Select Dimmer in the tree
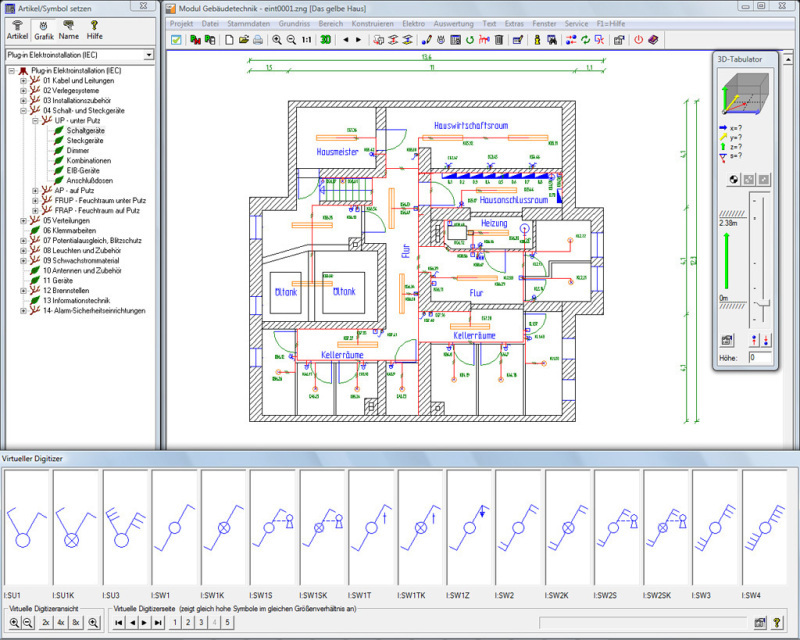 point(78,151)
